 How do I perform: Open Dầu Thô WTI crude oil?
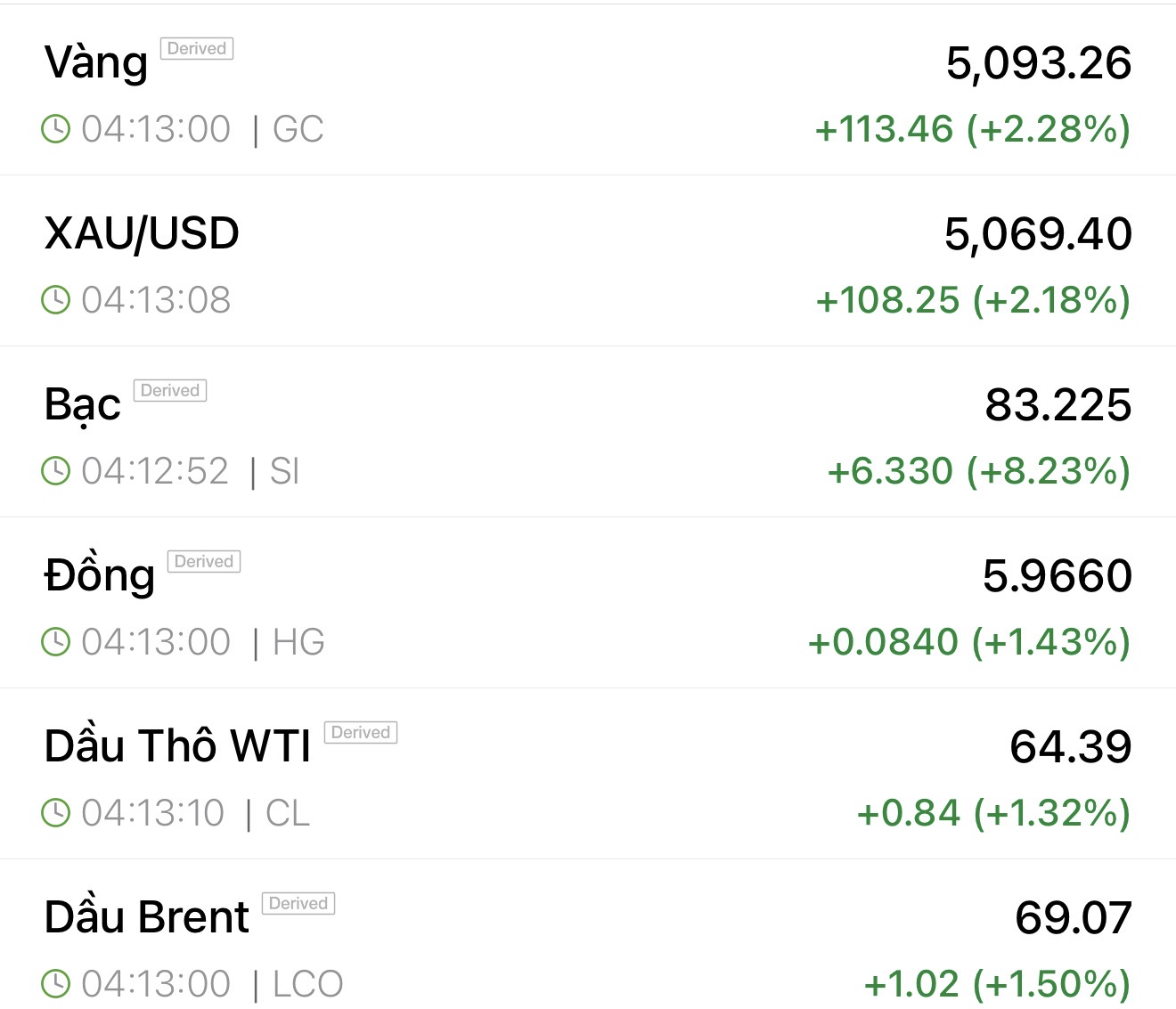tap(177, 747)
